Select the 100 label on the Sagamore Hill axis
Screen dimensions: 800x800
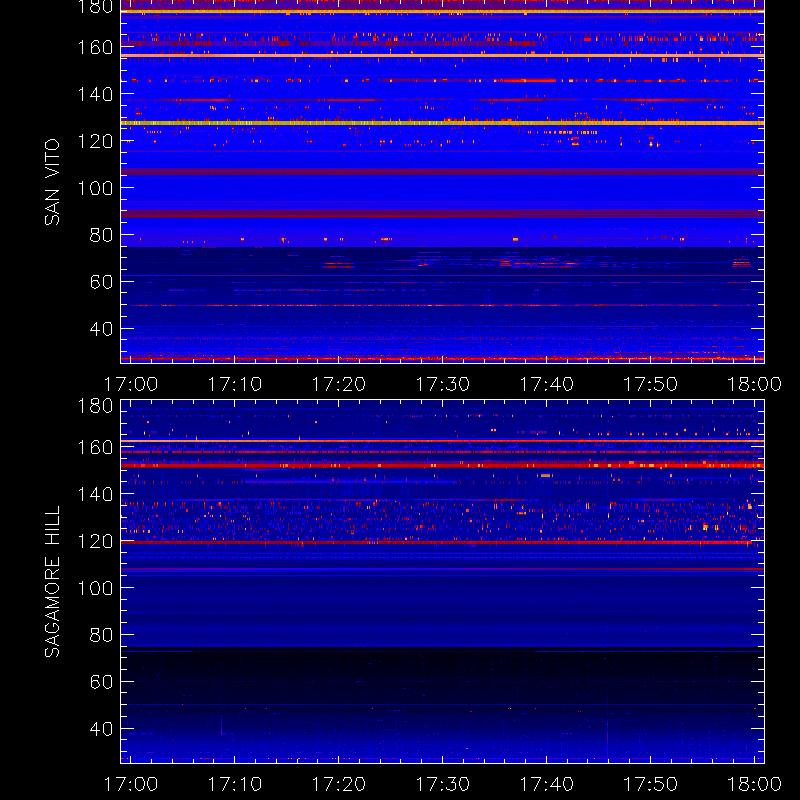pyautogui.click(x=95, y=588)
